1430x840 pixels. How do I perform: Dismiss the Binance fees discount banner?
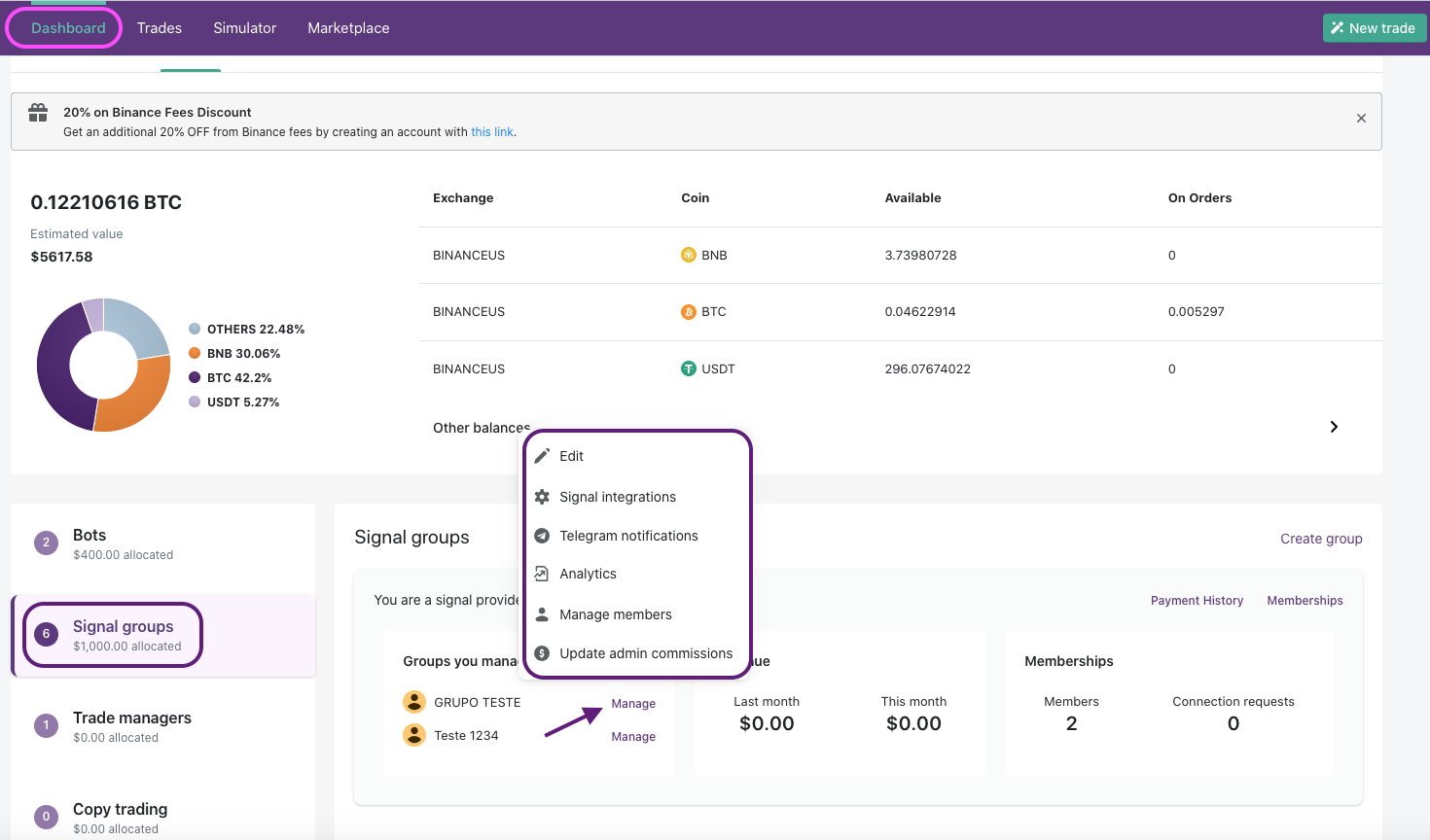[1361, 119]
